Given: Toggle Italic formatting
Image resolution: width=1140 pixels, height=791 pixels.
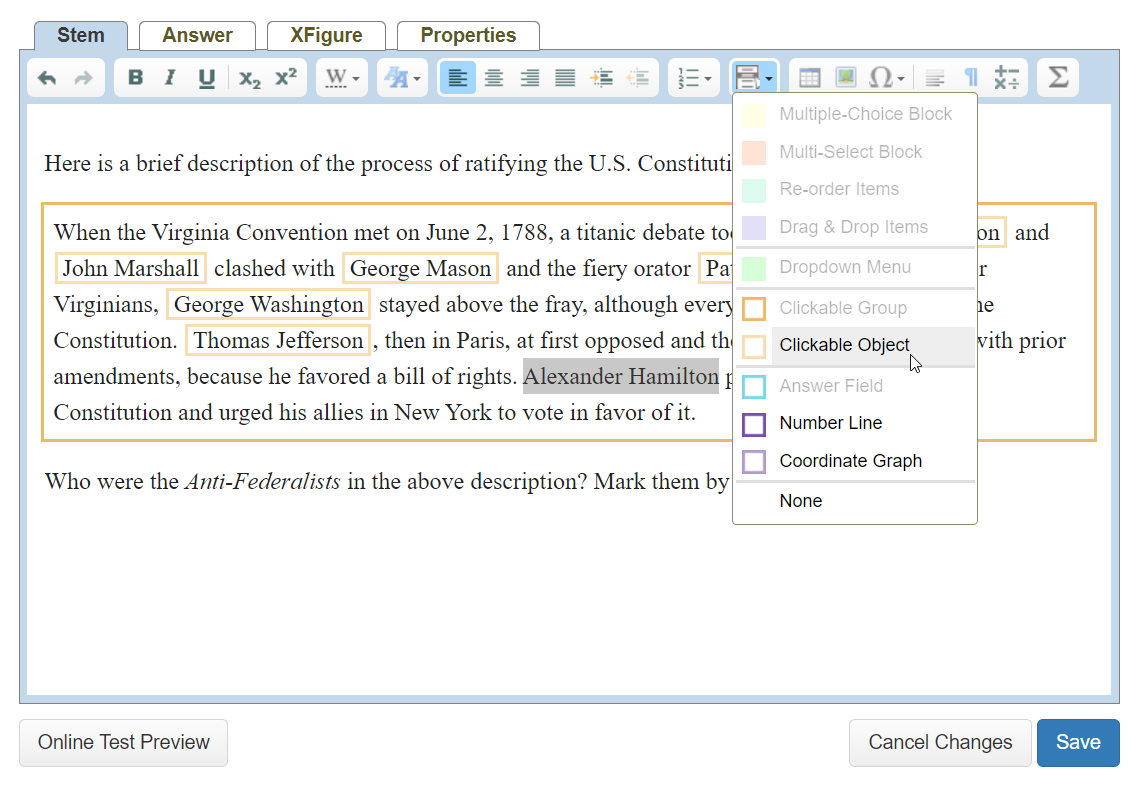Looking at the screenshot, I should point(170,78).
